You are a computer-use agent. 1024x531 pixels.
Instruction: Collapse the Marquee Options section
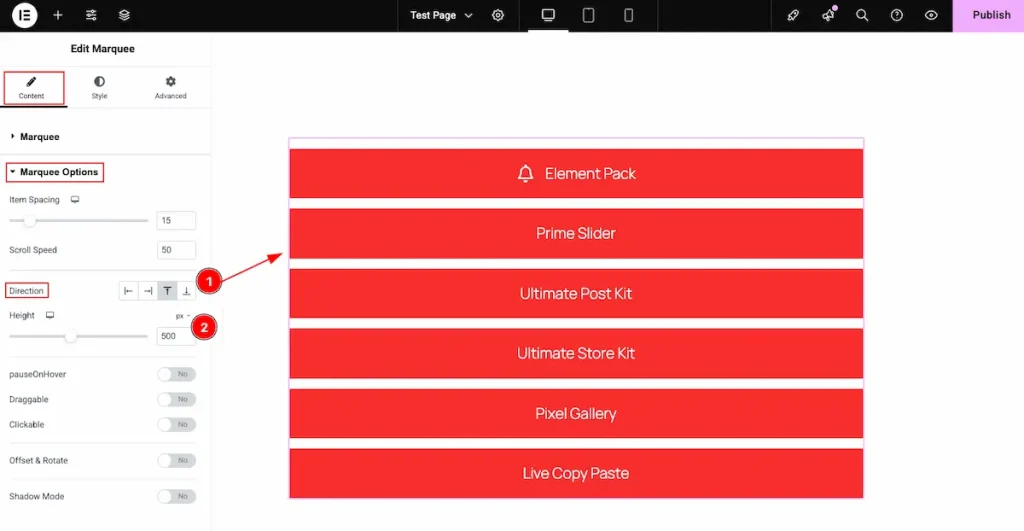pos(58,172)
